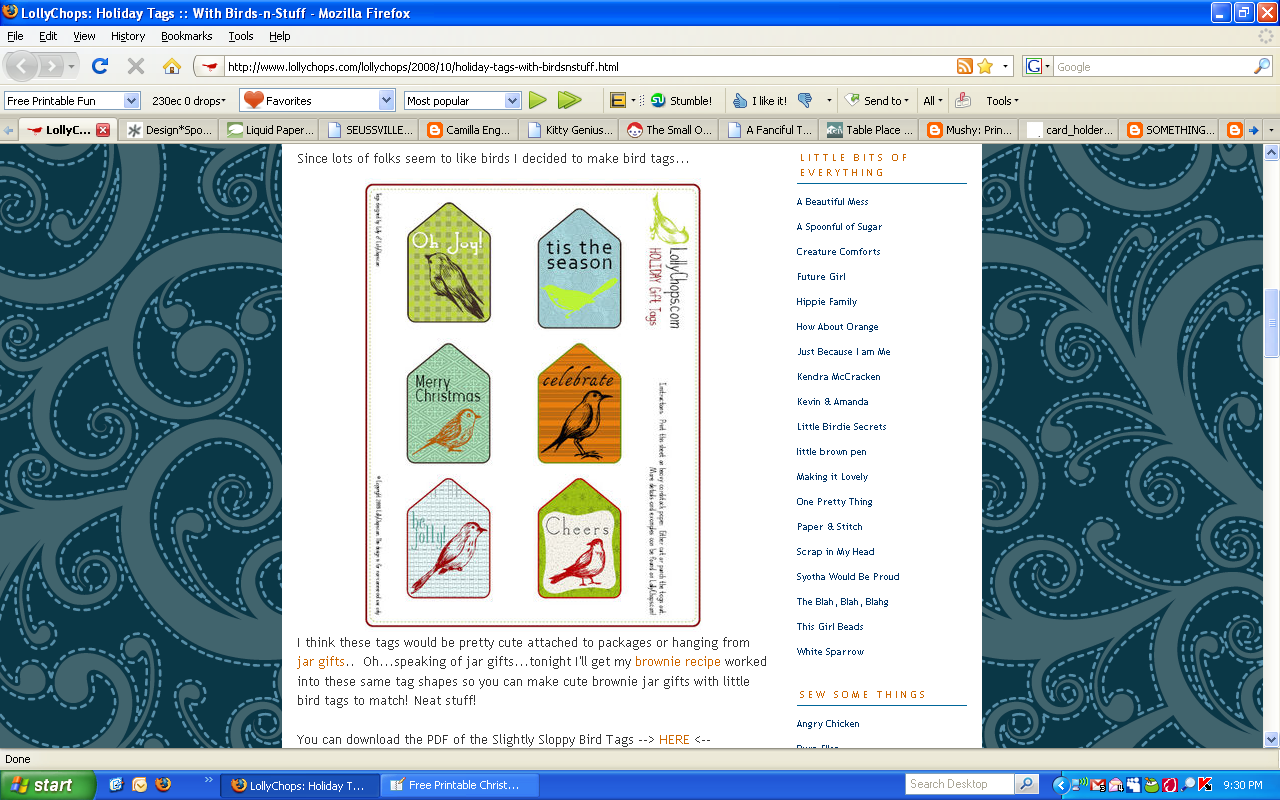
Task: Click the postal stamp toolbar icon
Action: click(x=963, y=100)
